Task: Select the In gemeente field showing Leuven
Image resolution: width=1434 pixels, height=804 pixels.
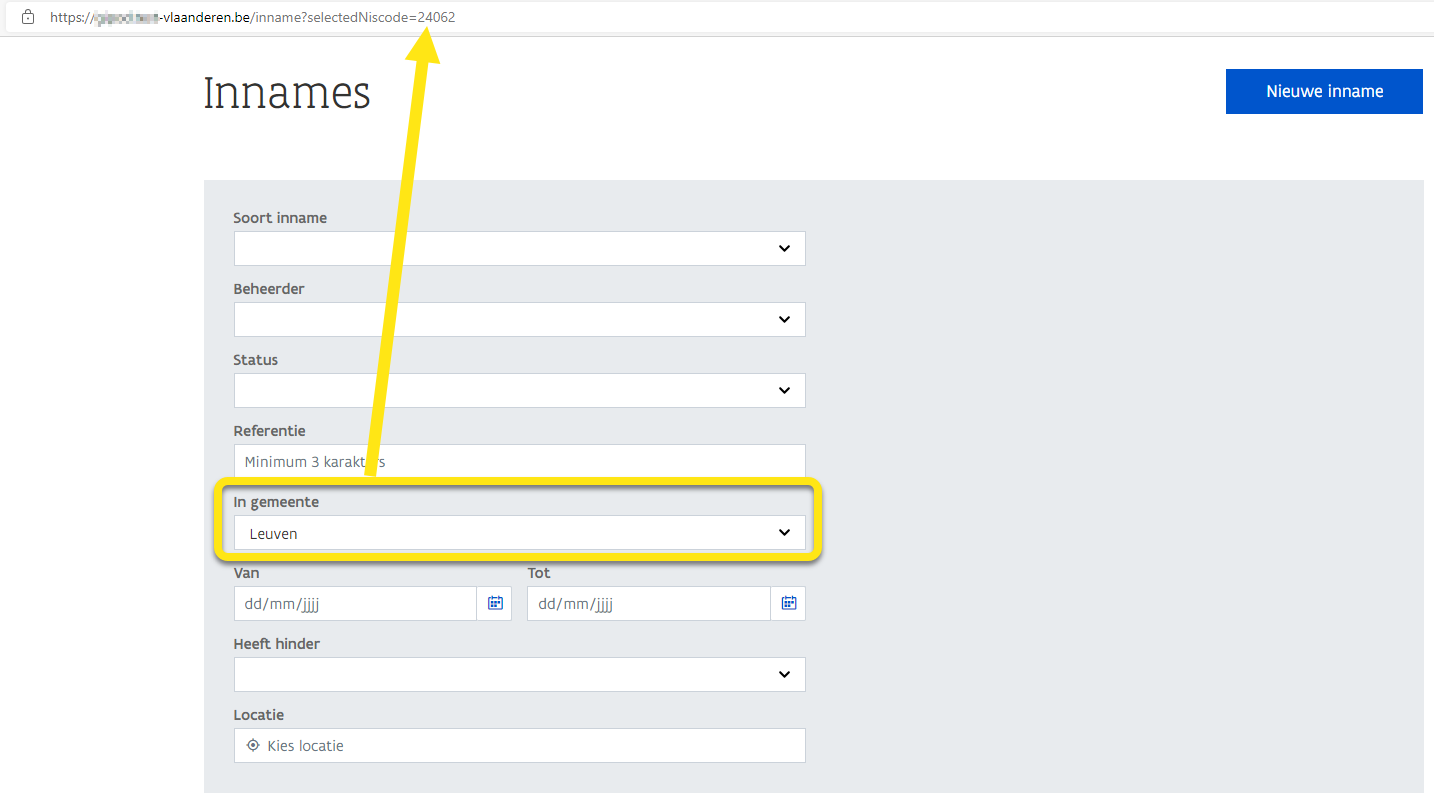Action: 500,533
